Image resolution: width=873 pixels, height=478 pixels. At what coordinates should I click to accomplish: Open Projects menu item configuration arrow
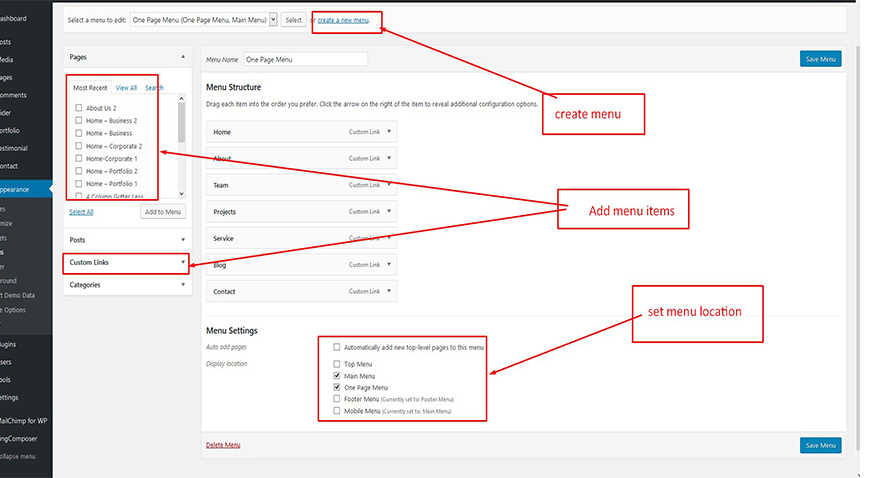pos(389,212)
